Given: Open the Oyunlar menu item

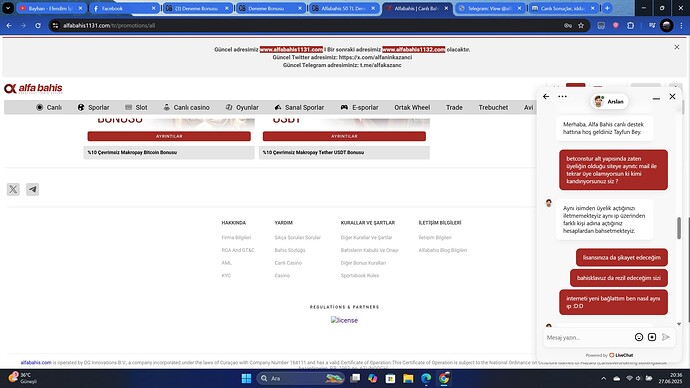Looking at the screenshot, I should point(242,107).
